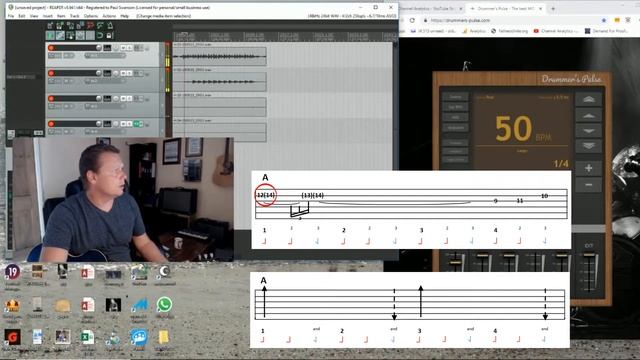640x360 pixels.
Task: Open the Track menu in REAPER
Action: [x=74, y=16]
